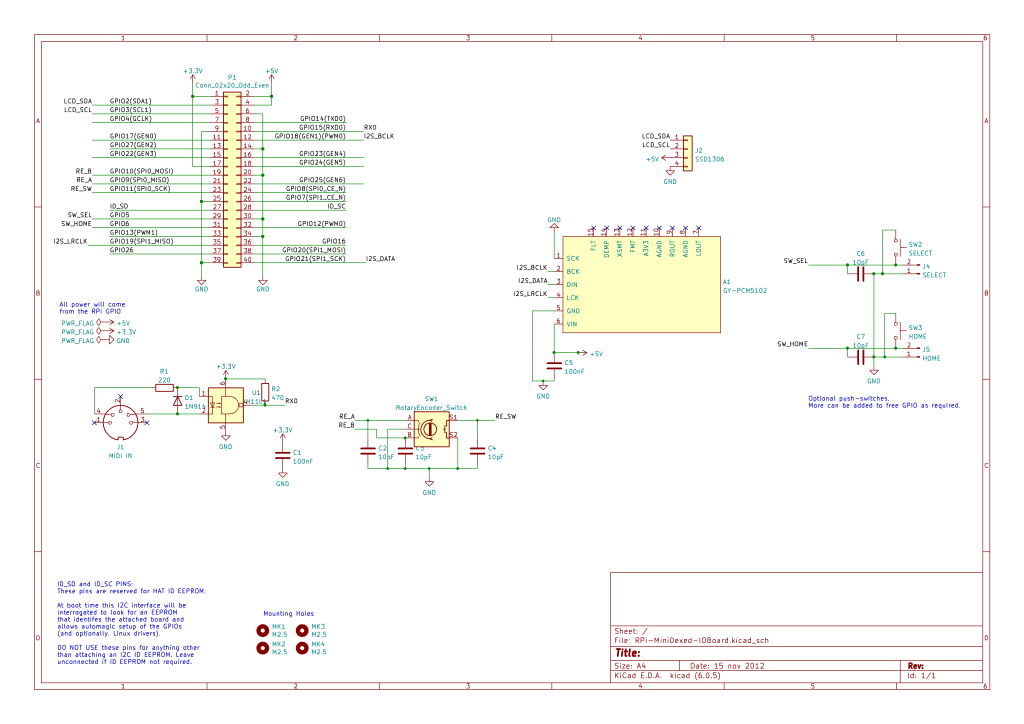Click the MK4 mounting hole symbol
The width and height of the screenshot is (1024, 724).
pyautogui.click(x=302, y=648)
